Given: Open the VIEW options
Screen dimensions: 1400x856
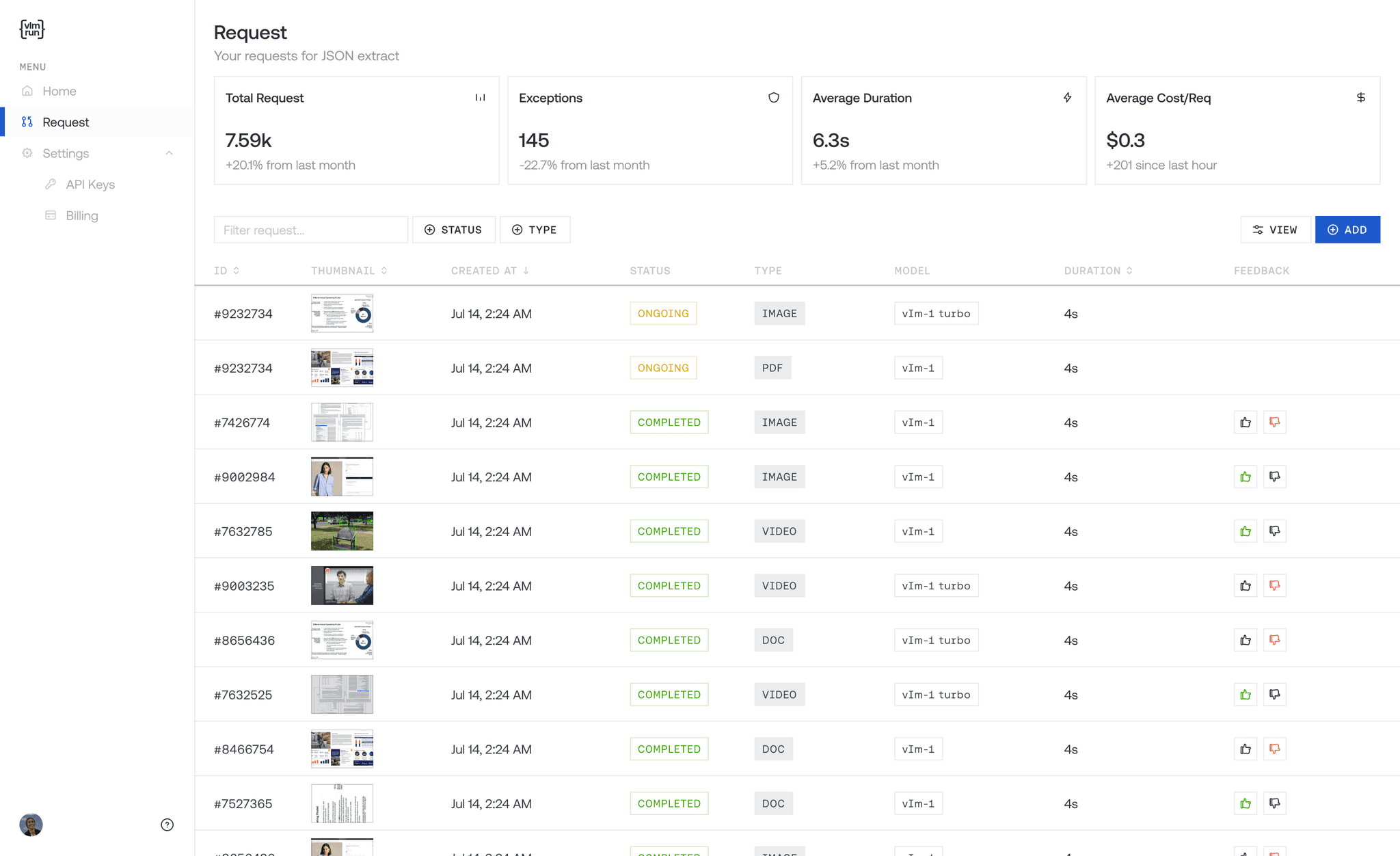Looking at the screenshot, I should pos(1276,229).
